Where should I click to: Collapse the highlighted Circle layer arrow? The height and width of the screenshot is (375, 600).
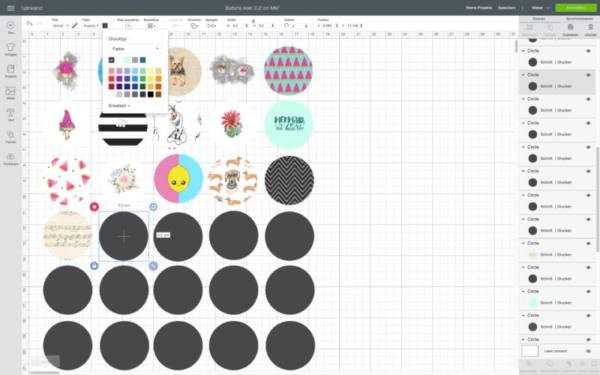coord(523,75)
